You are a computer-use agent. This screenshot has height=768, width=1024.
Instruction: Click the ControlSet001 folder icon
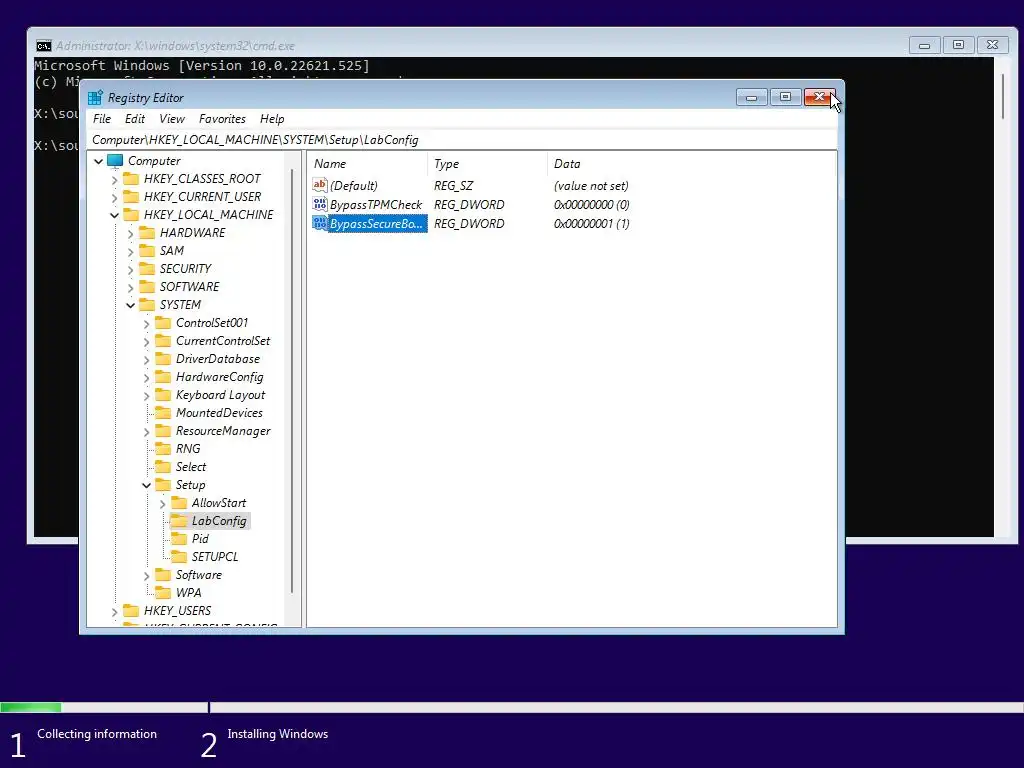(163, 323)
